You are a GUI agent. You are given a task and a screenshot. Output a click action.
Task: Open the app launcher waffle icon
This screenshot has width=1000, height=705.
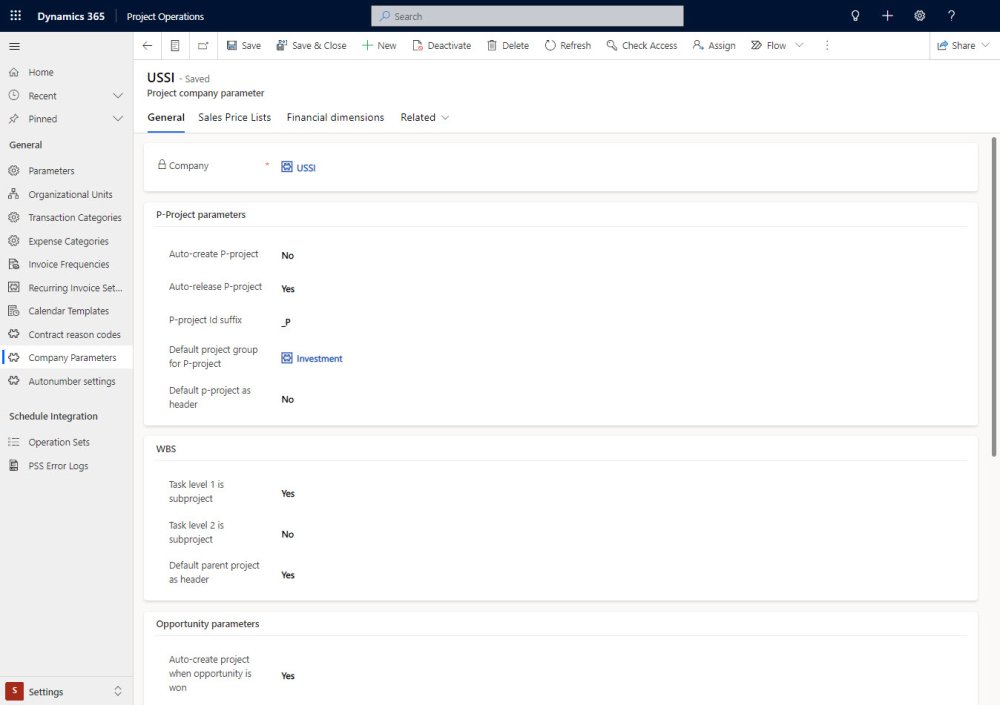[15, 15]
